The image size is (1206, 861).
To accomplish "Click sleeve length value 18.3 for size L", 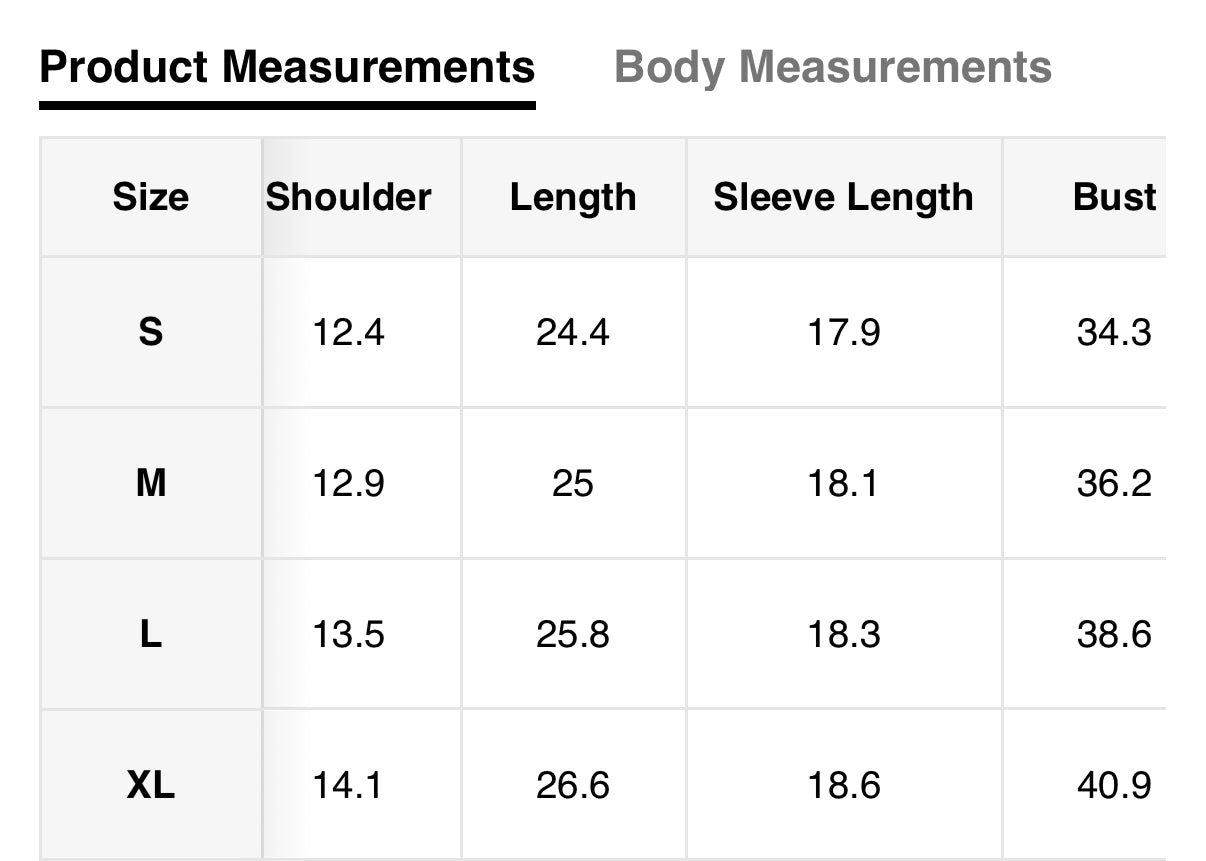I will point(843,635).
